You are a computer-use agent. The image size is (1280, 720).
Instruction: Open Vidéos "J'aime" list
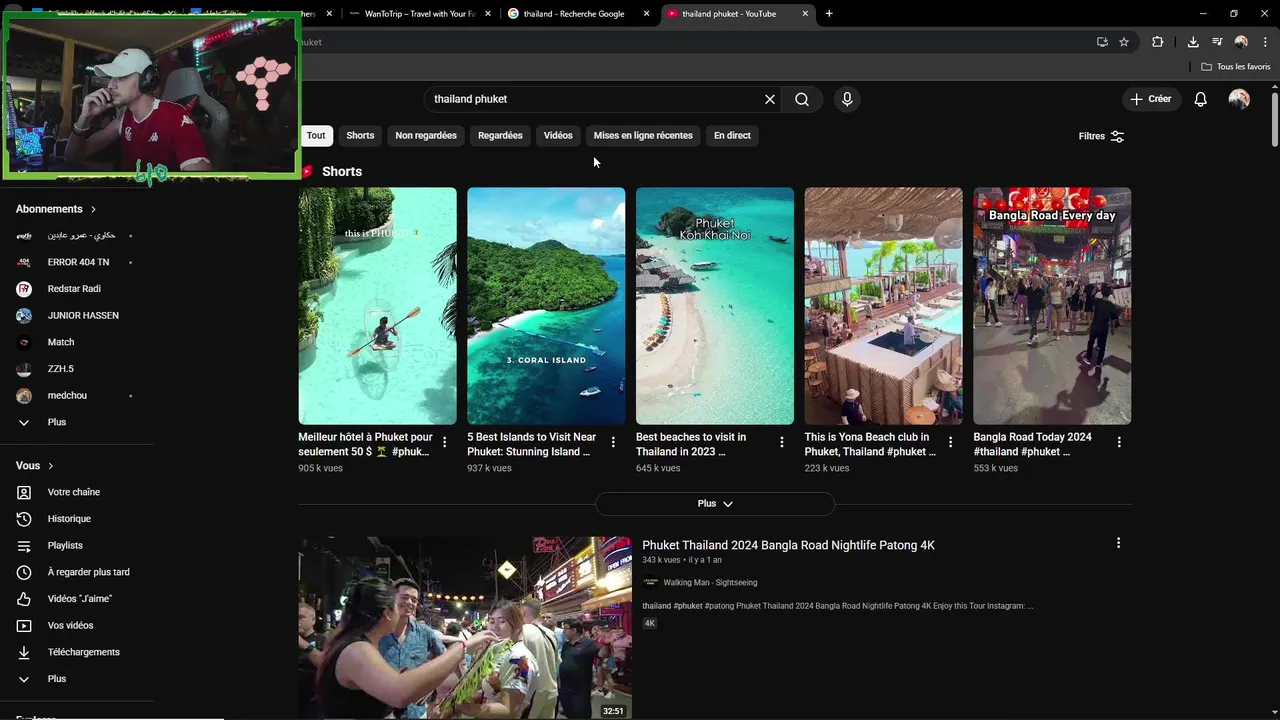(x=80, y=599)
